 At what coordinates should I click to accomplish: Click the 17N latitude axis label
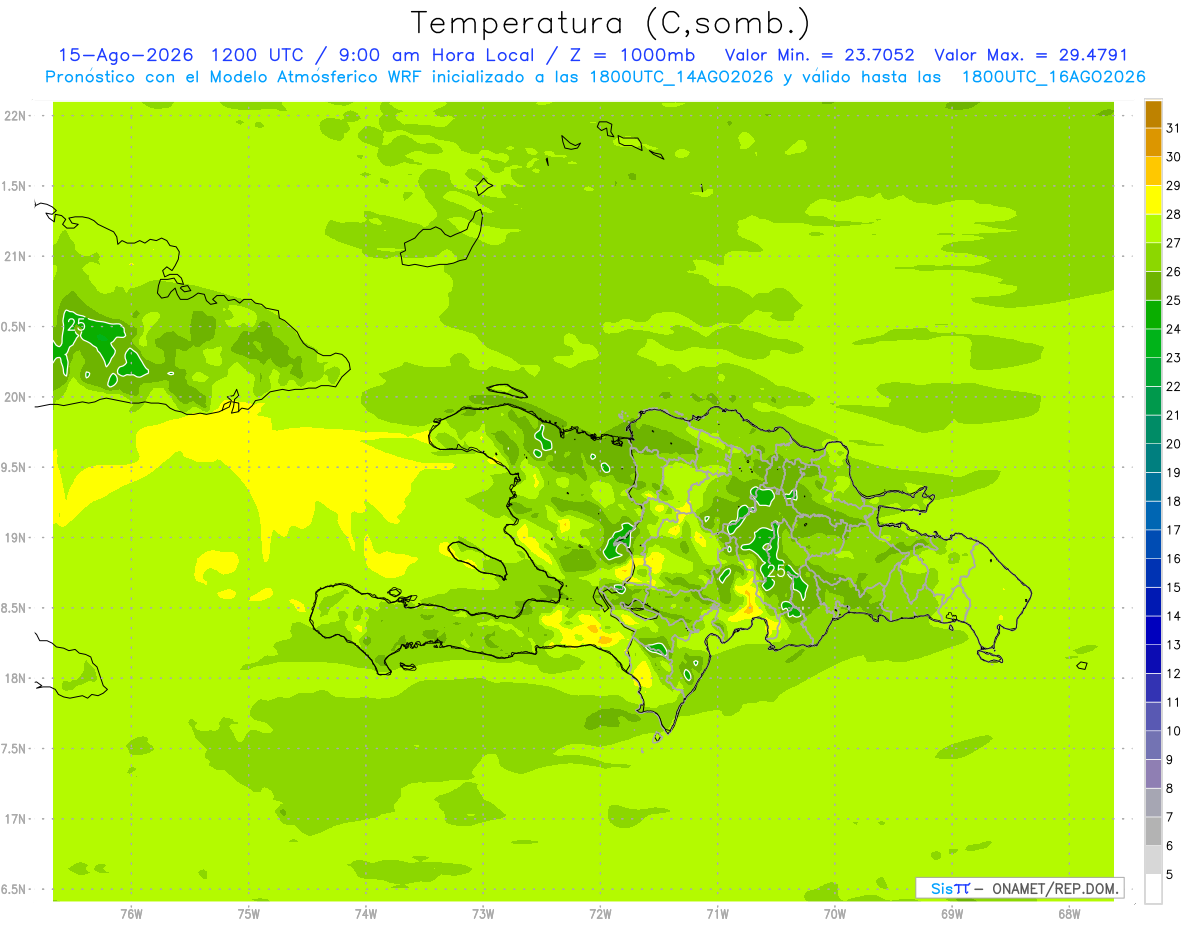[14, 819]
